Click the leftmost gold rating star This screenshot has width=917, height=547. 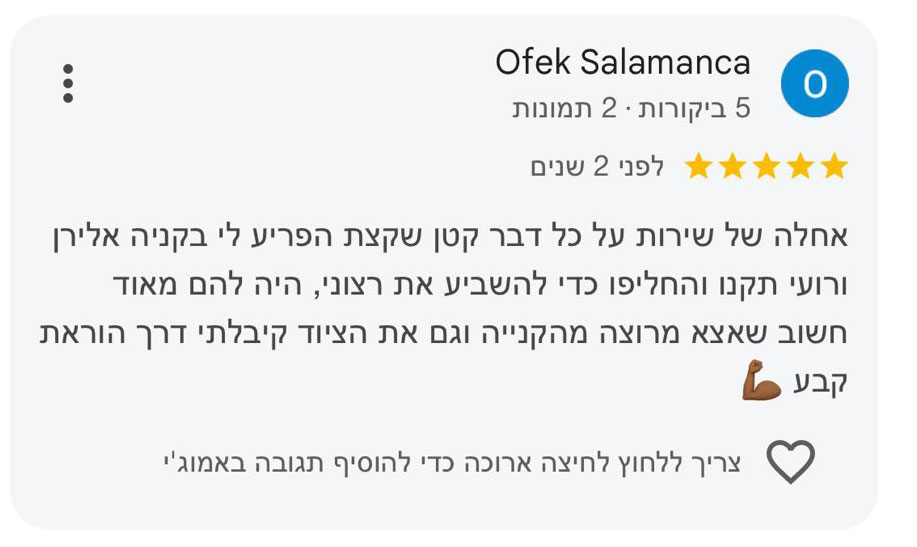(x=698, y=166)
